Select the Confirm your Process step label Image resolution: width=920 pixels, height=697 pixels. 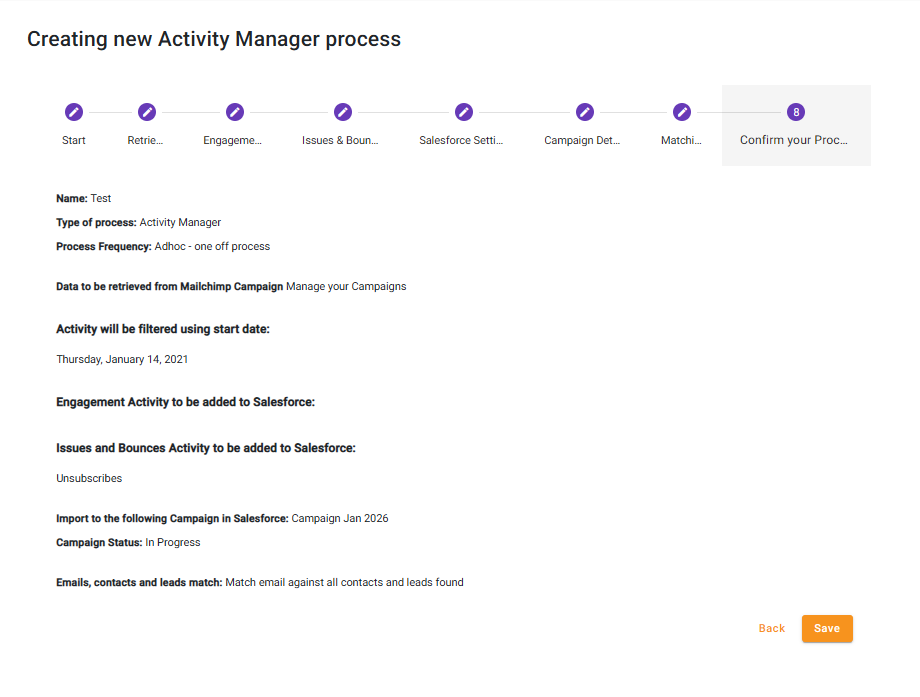click(794, 141)
